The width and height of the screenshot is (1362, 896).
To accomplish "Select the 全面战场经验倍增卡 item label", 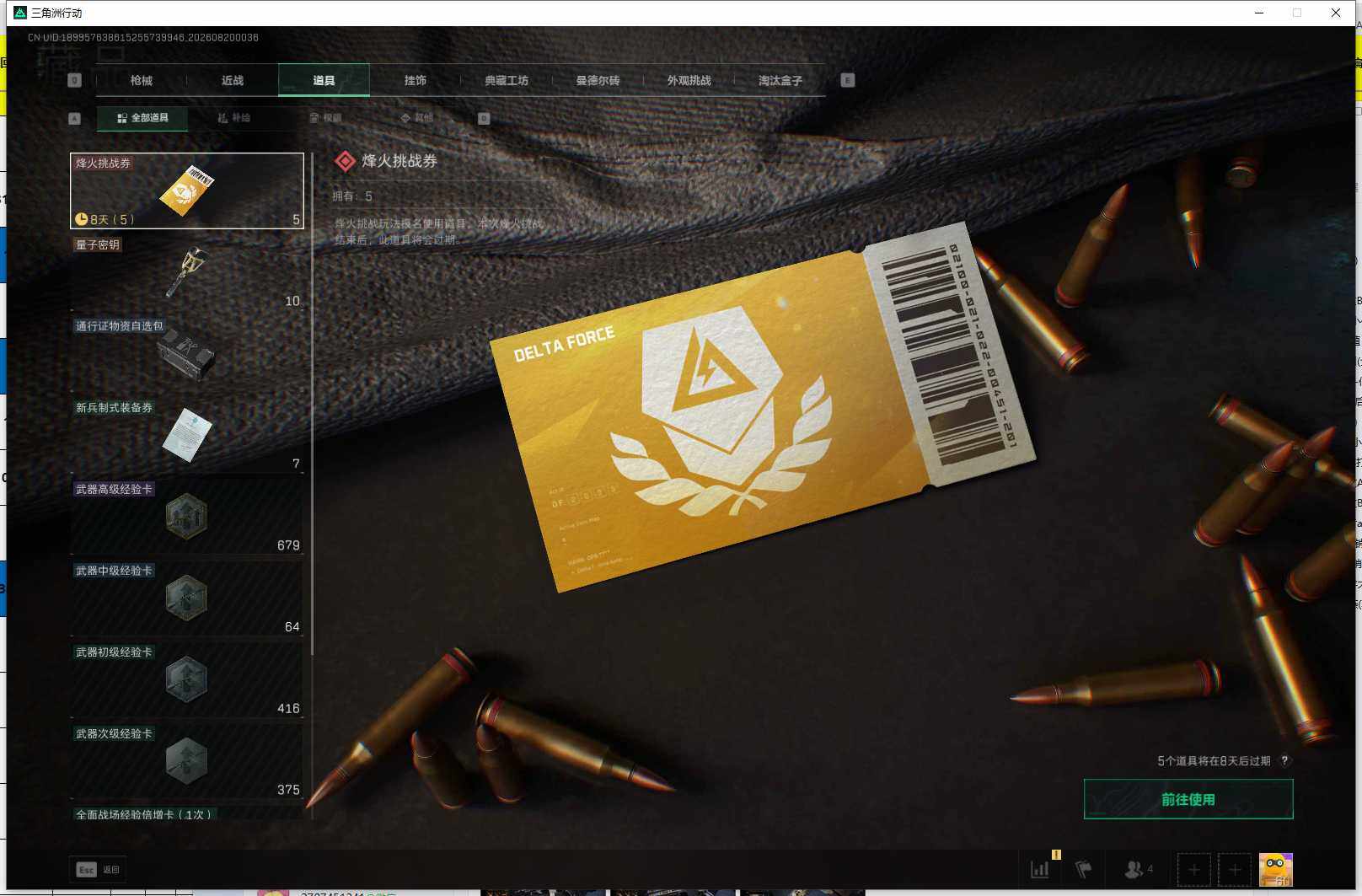I will pyautogui.click(x=143, y=814).
